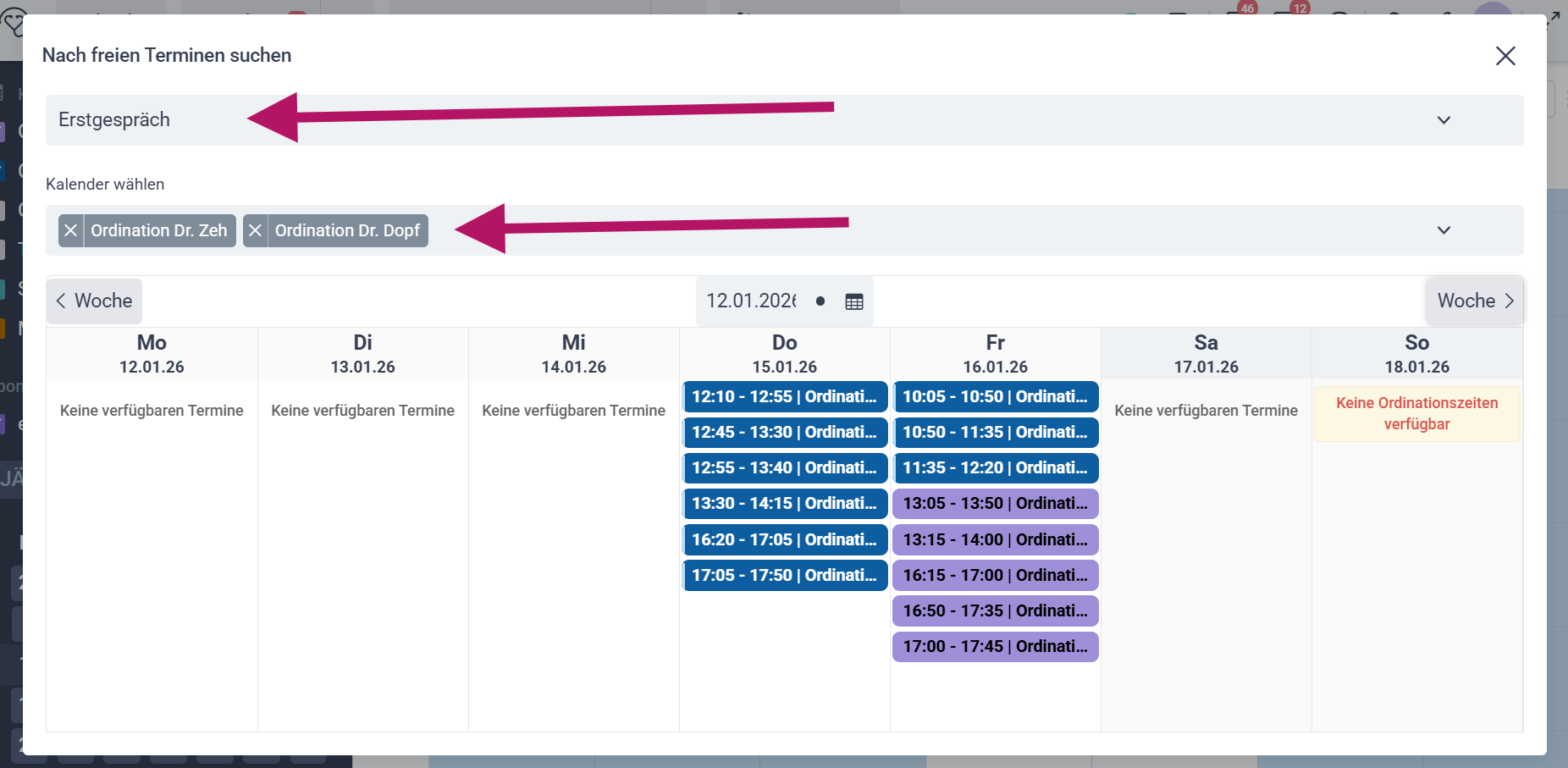This screenshot has width=1568, height=768.
Task: Click the Nach freien Terminen suchen title
Action: 167,55
